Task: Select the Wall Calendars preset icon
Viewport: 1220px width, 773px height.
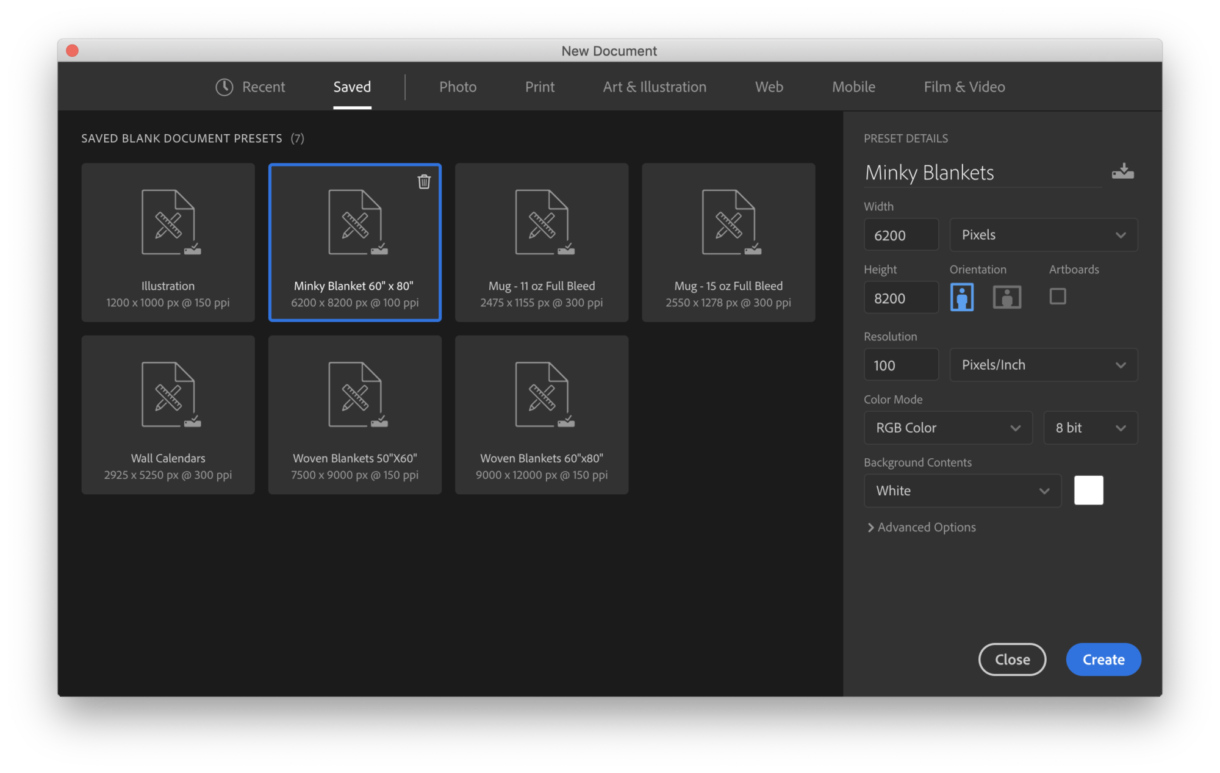Action: [x=168, y=395]
